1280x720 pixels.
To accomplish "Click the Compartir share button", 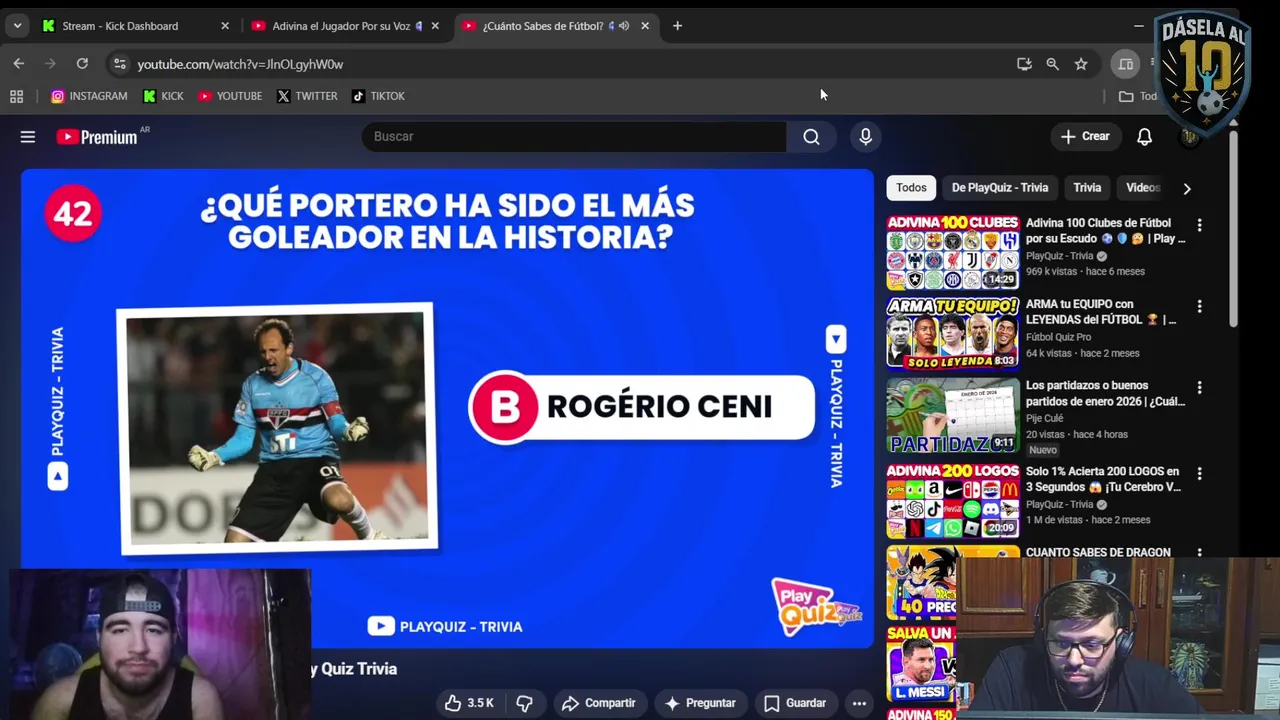I will 599,703.
